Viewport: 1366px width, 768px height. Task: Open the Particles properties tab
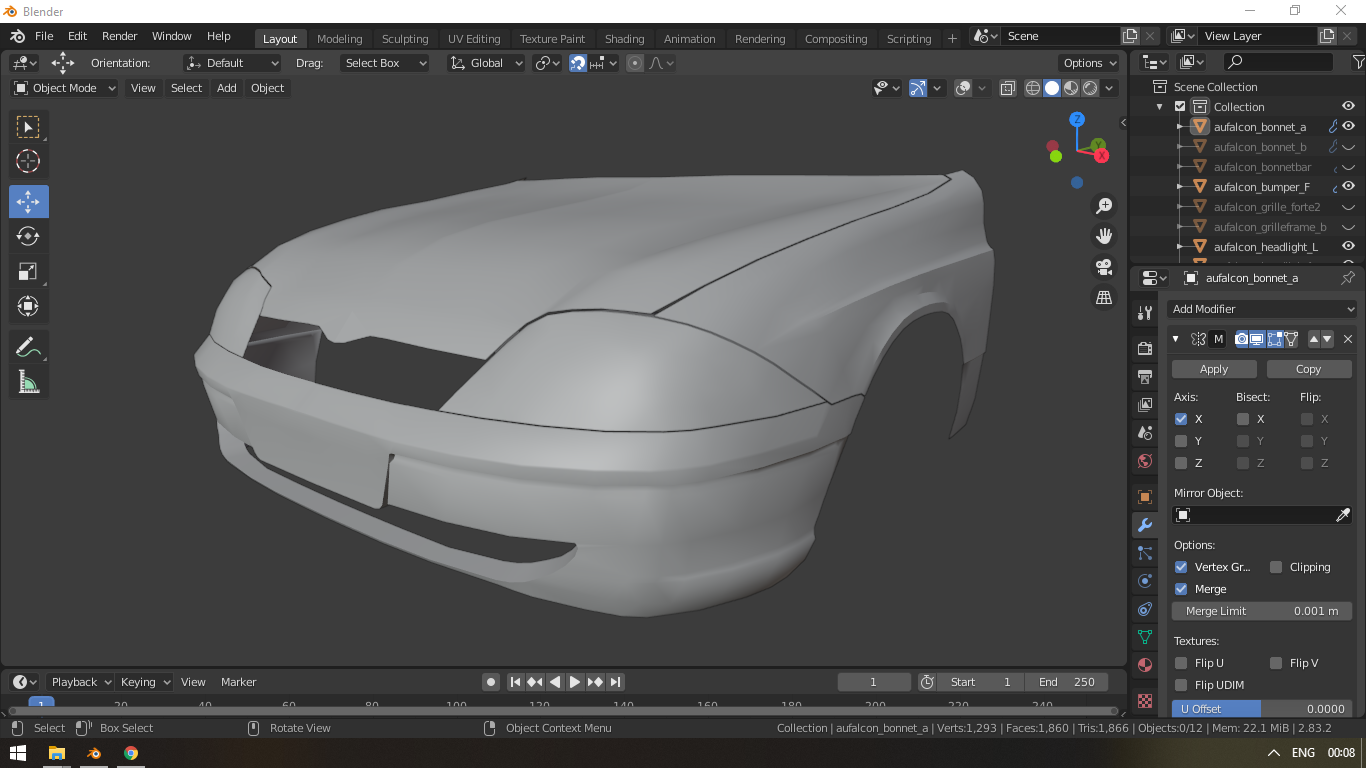[x=1145, y=553]
